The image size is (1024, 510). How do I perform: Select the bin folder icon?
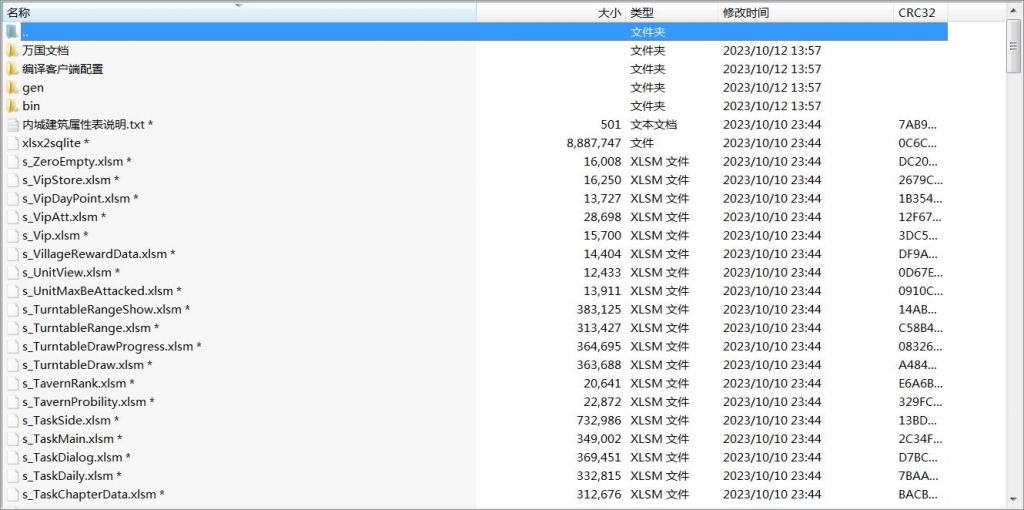pyautogui.click(x=12, y=106)
